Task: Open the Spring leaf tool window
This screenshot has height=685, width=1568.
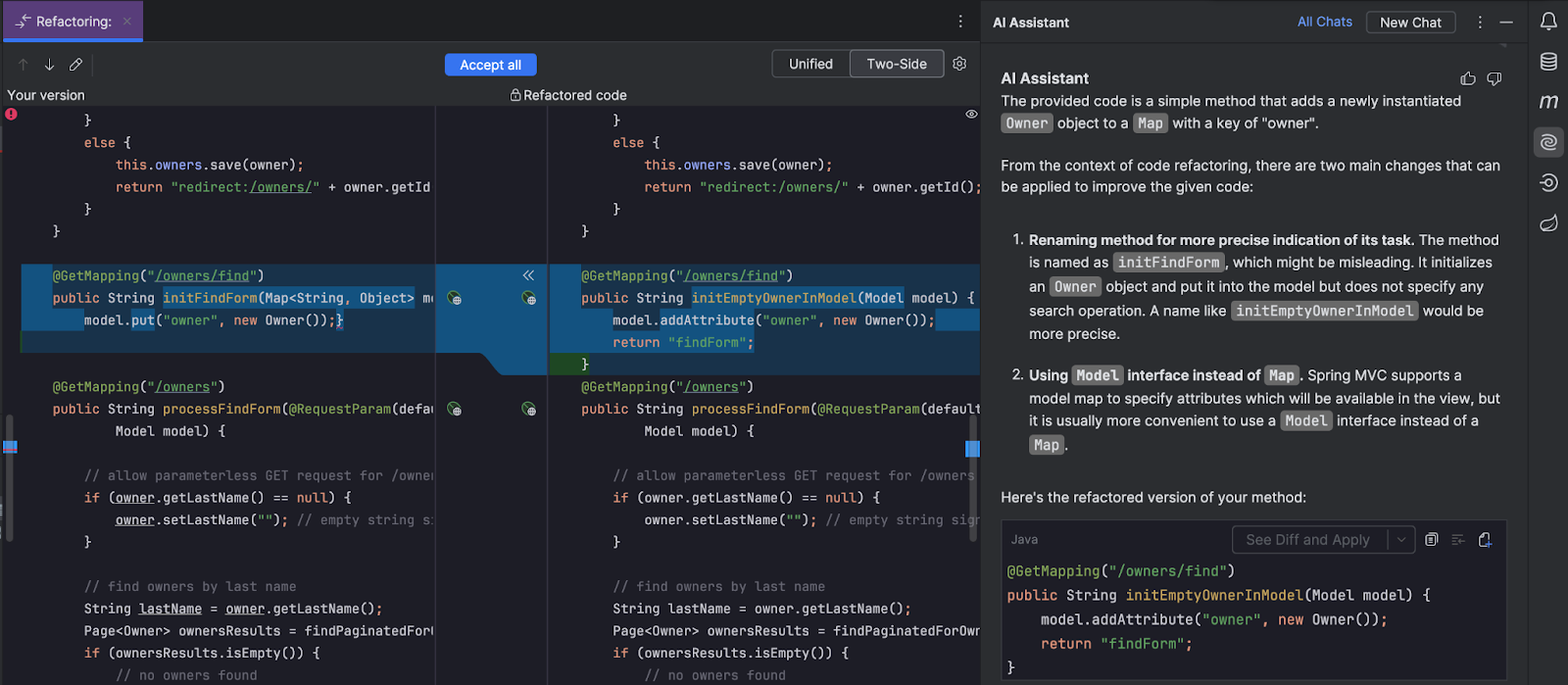Action: (1548, 223)
